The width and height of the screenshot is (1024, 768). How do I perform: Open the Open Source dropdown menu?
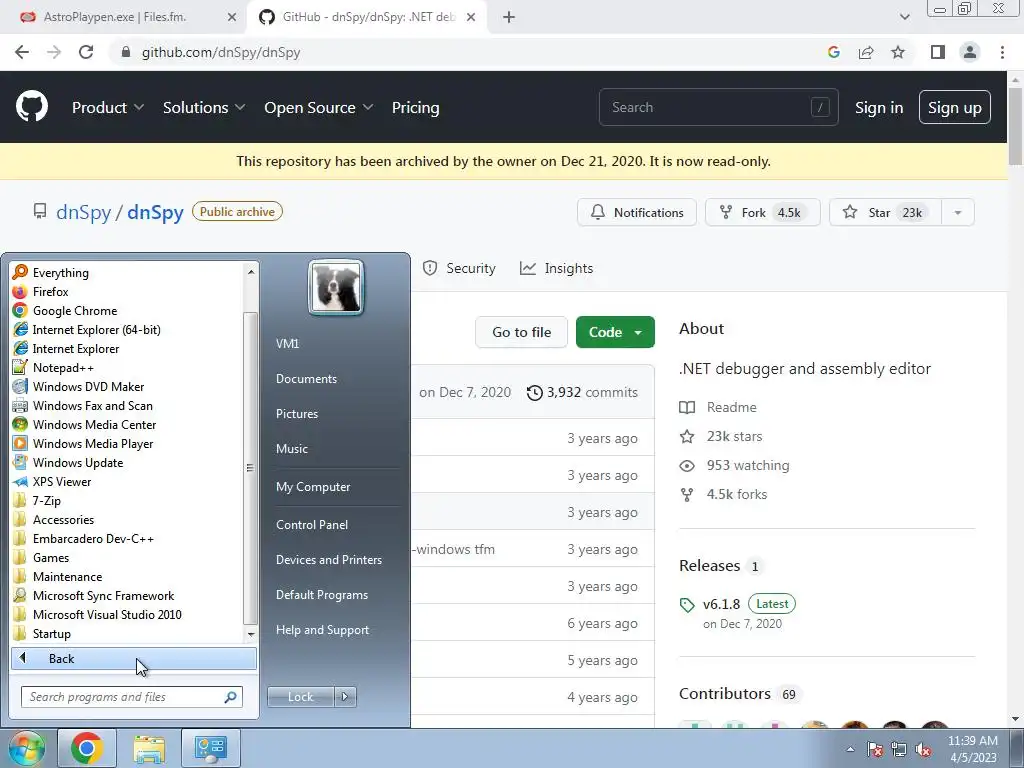(x=319, y=107)
